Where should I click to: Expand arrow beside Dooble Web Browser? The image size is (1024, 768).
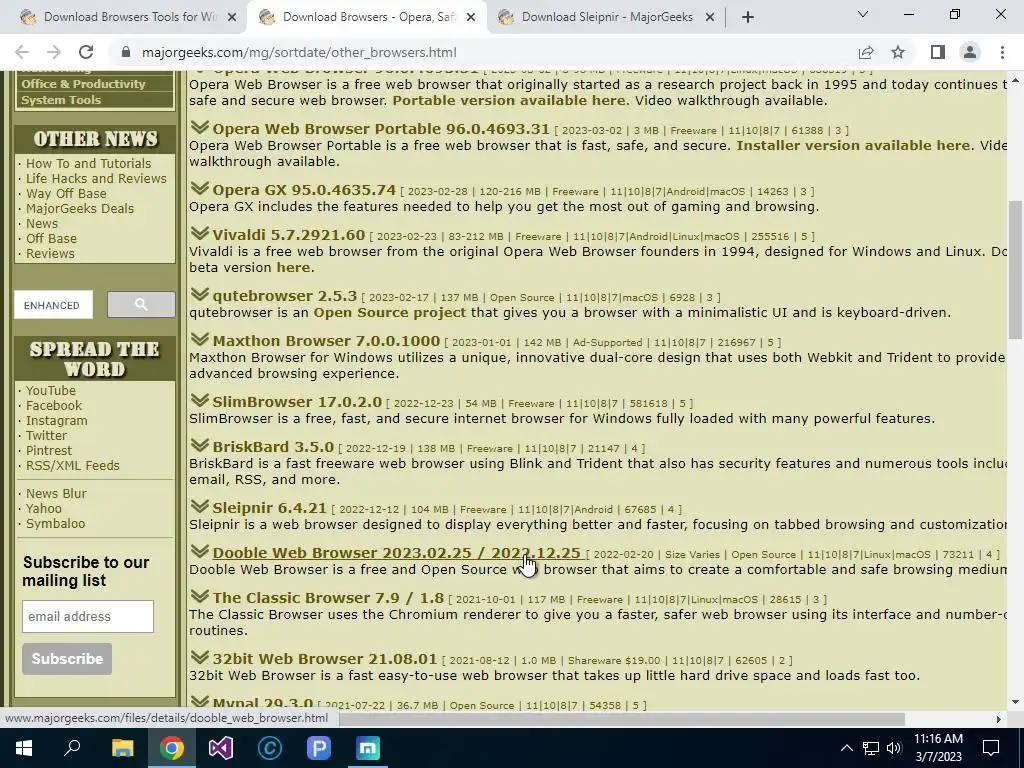coord(199,551)
